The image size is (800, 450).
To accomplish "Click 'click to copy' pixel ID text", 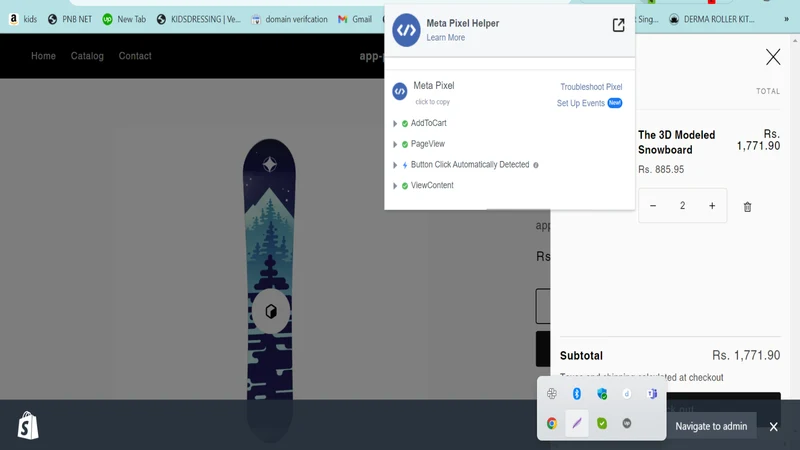I will (433, 102).
